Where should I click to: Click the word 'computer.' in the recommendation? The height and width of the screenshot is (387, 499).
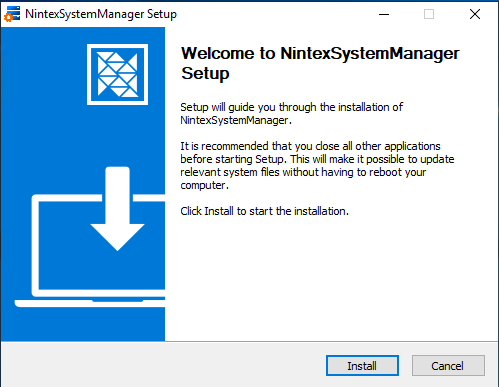click(204, 185)
